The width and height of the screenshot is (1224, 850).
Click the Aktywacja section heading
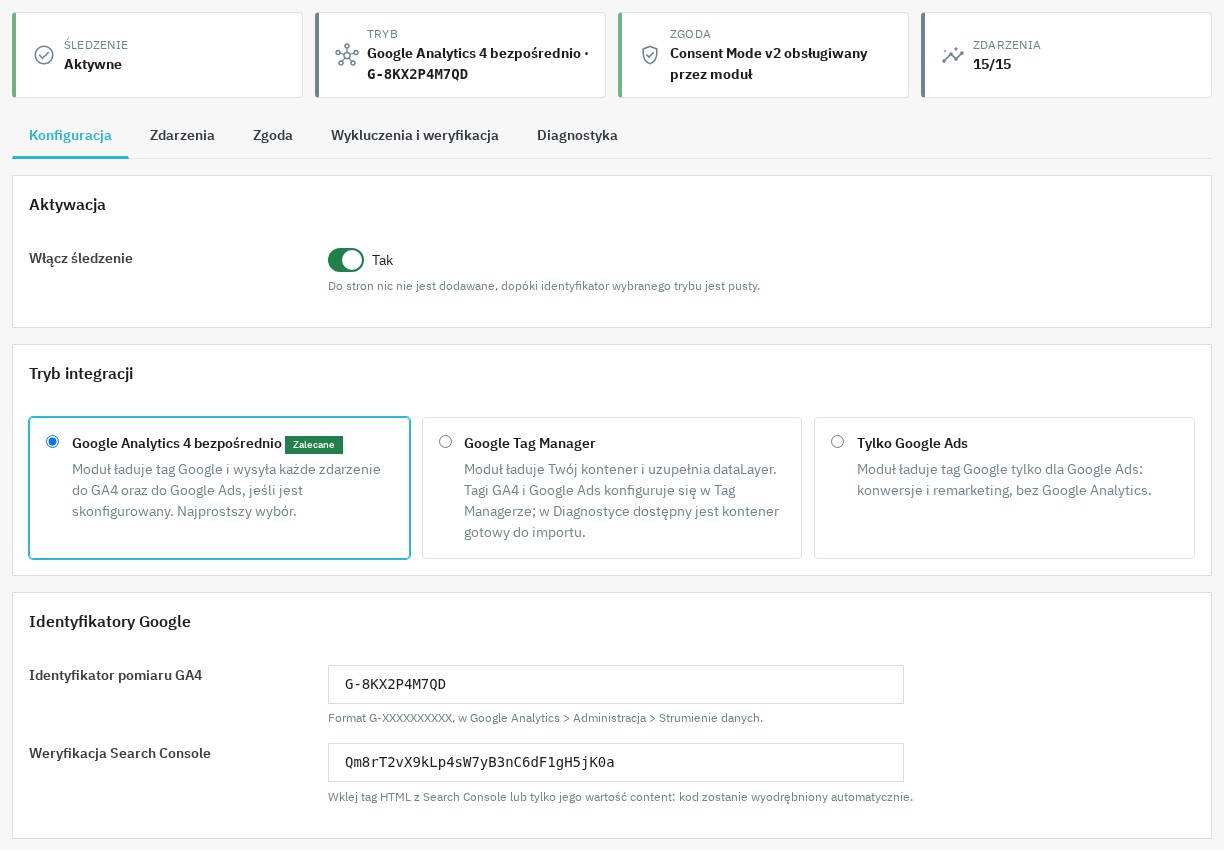pos(68,204)
